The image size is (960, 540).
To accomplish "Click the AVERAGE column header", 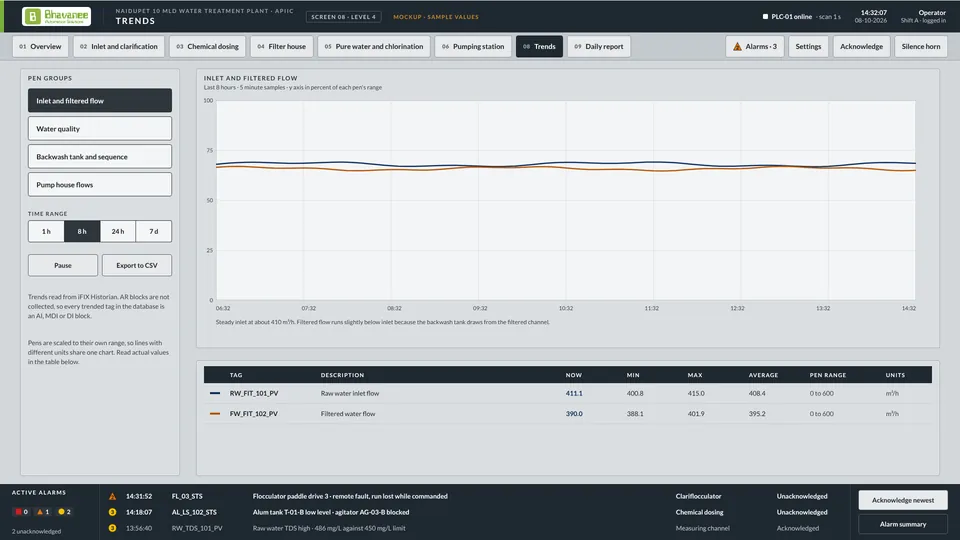I will click(x=763, y=375).
